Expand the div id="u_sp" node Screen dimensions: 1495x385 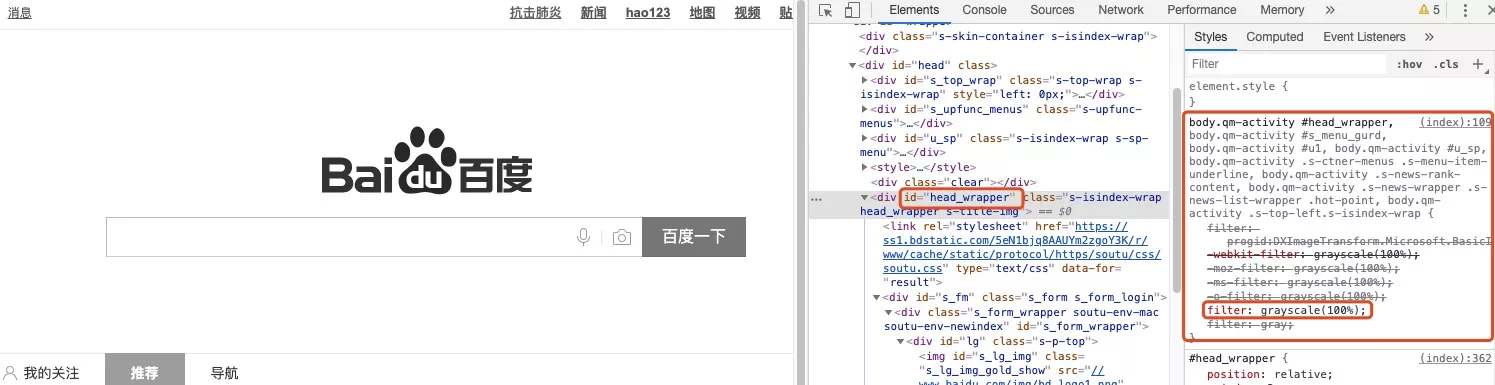865,138
